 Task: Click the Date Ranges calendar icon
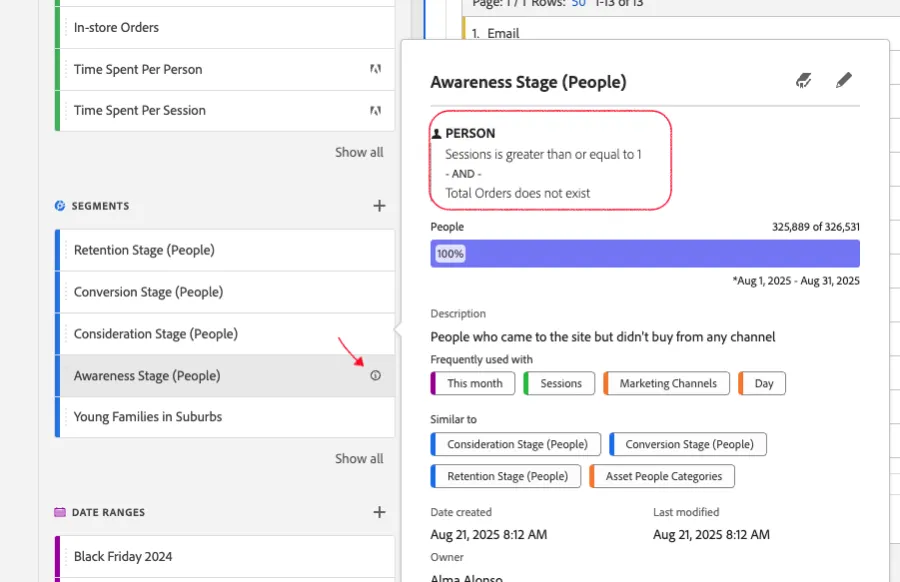[x=60, y=512]
